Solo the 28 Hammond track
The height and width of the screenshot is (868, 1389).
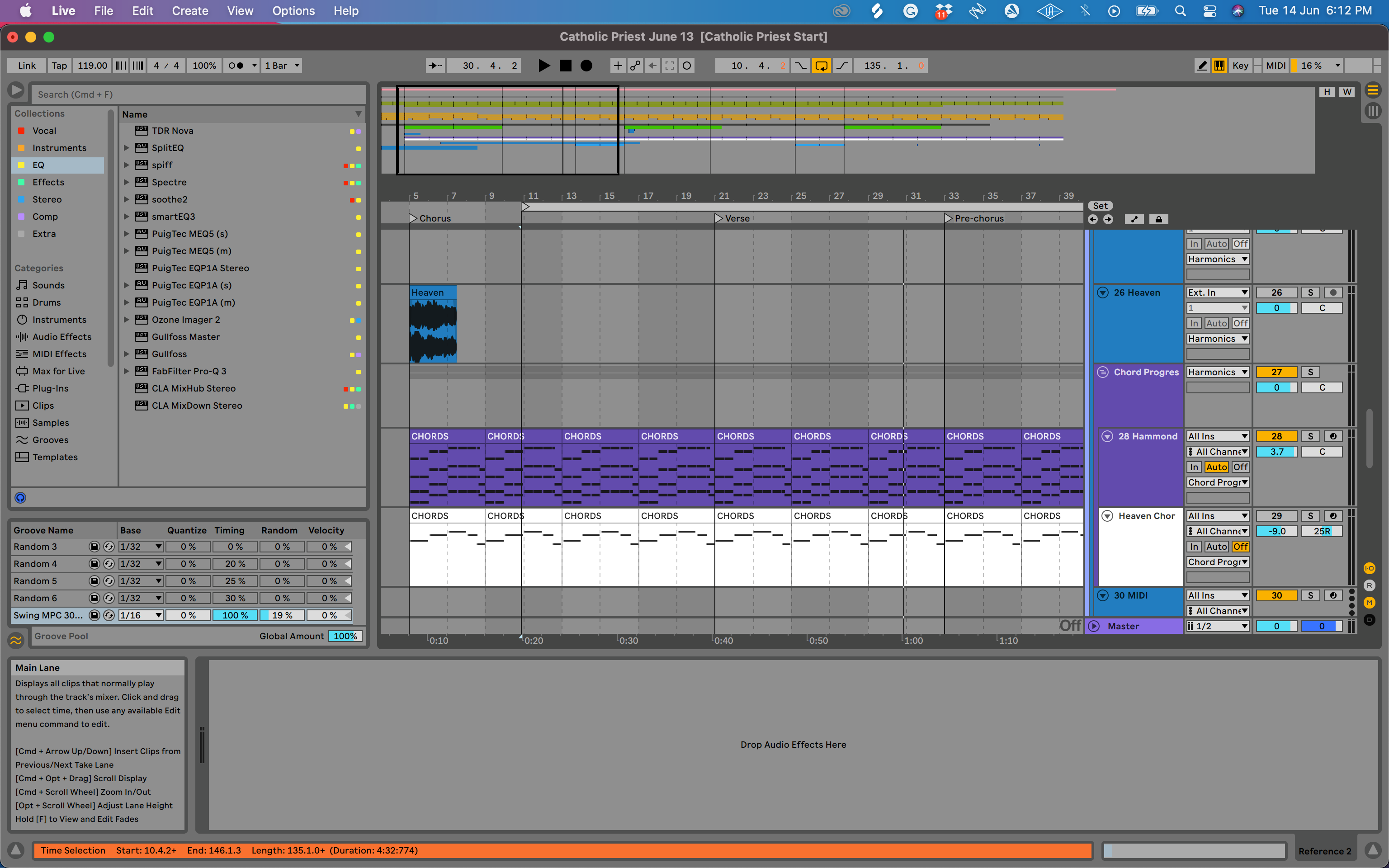pos(1310,436)
